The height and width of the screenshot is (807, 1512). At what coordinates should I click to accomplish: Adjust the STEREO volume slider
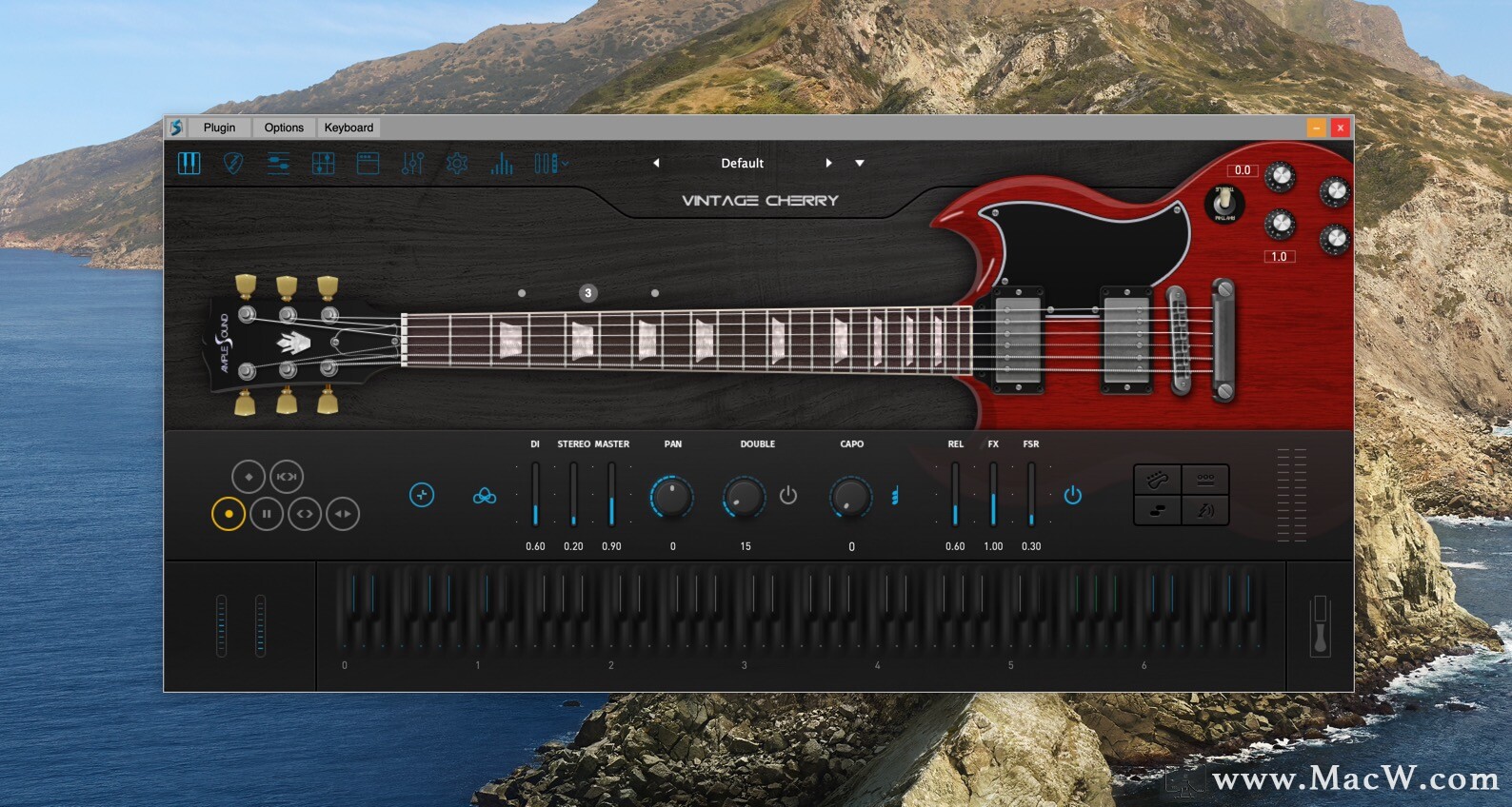pyautogui.click(x=573, y=494)
